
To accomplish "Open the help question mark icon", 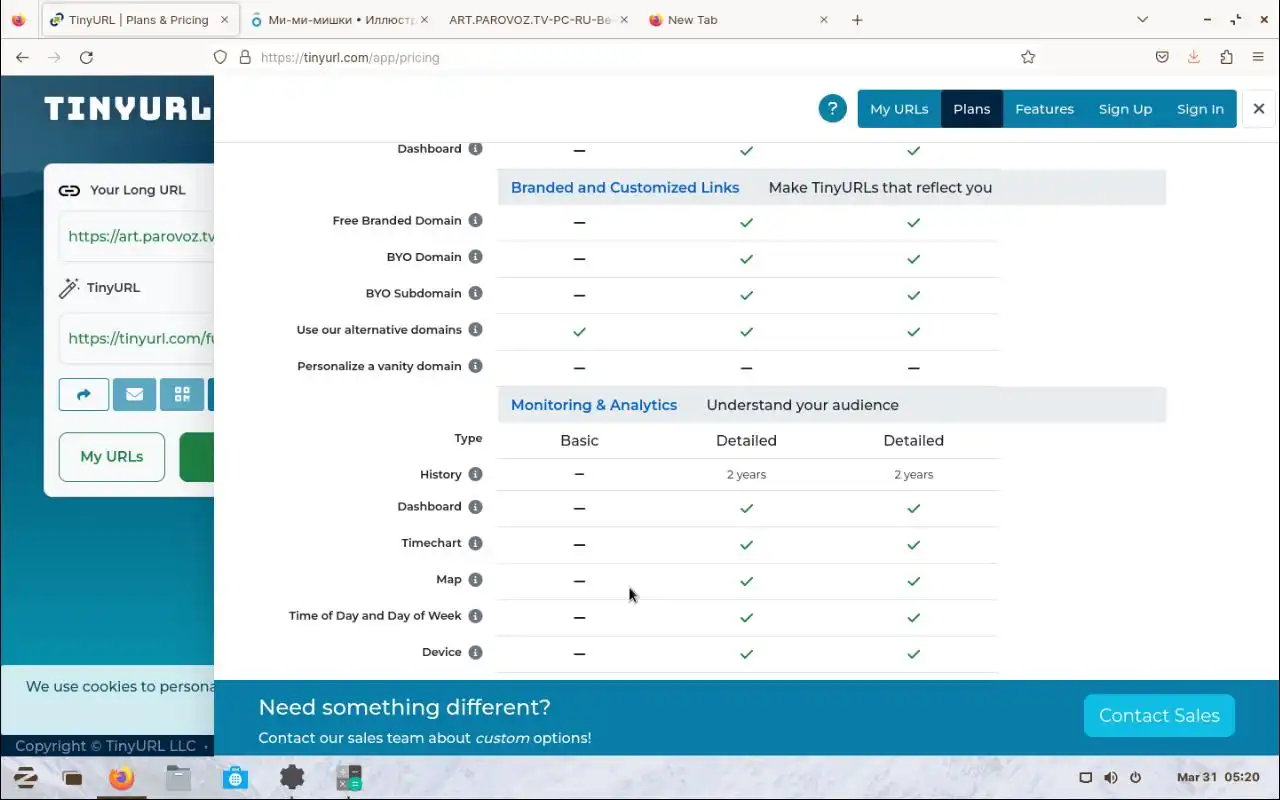I will 832,109.
